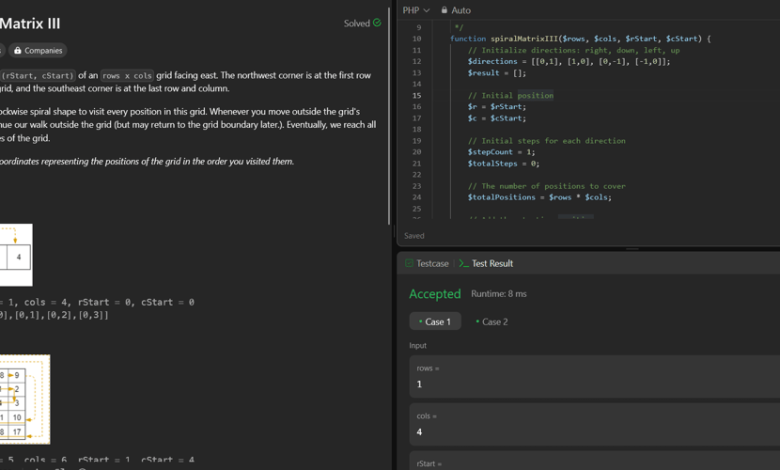Screen dimensions: 780x470
Task: Click the $result = [] line
Action: 496,73
